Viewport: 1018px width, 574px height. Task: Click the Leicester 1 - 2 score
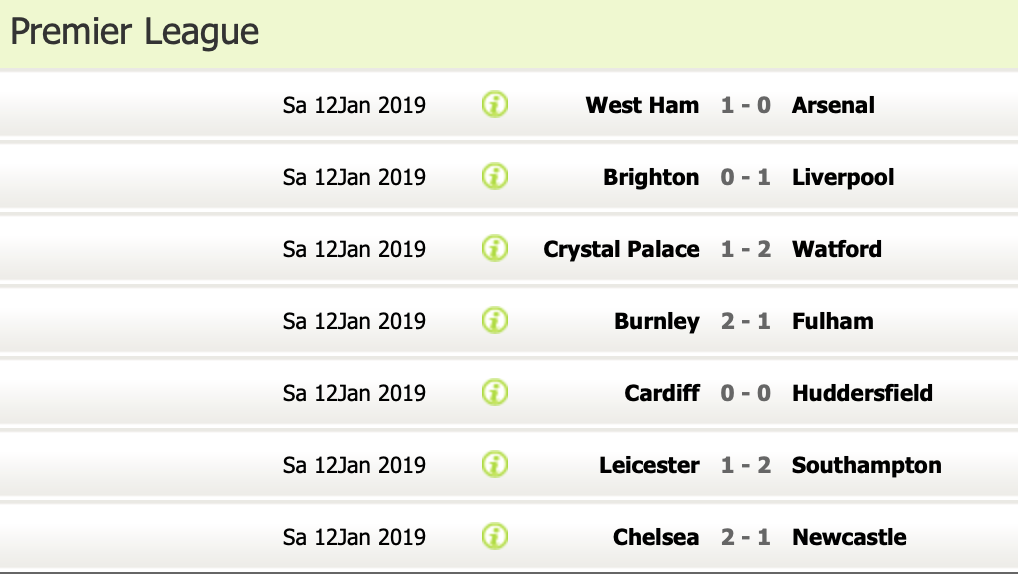pyautogui.click(x=746, y=465)
